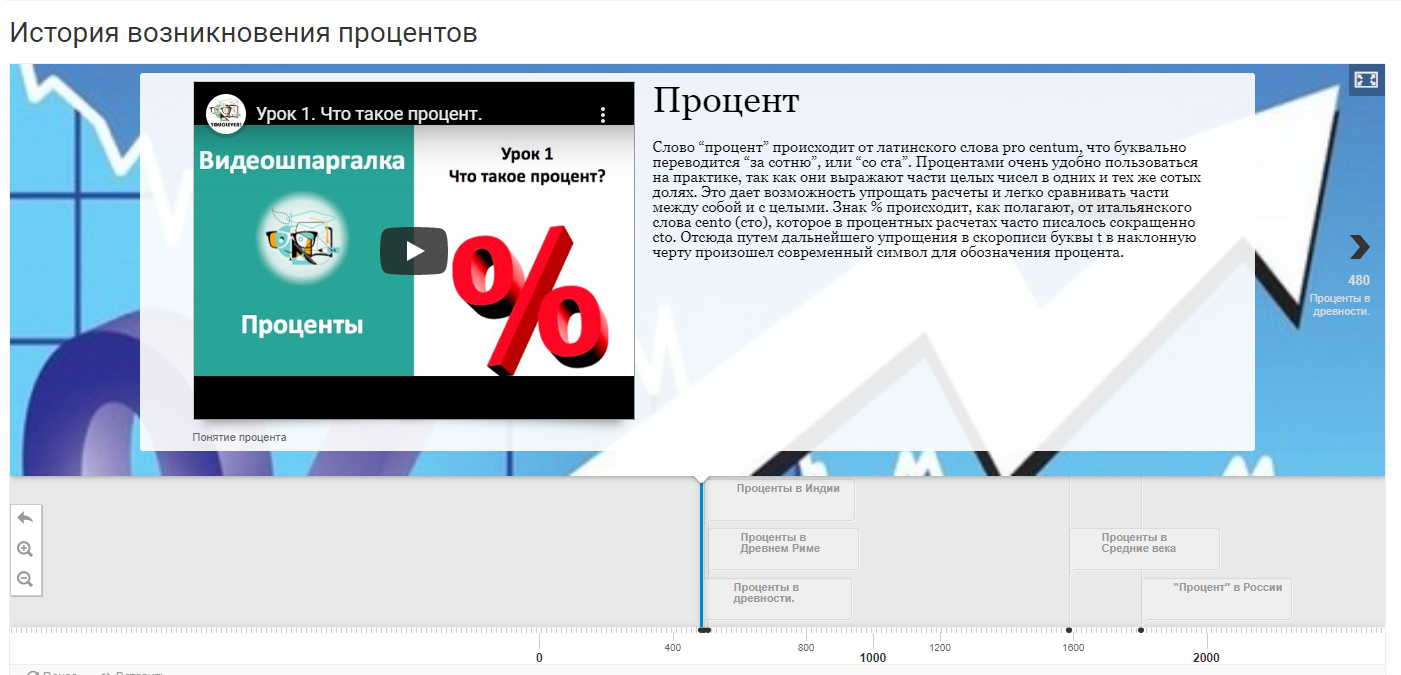Zoom out on the timeline

pyautogui.click(x=26, y=579)
